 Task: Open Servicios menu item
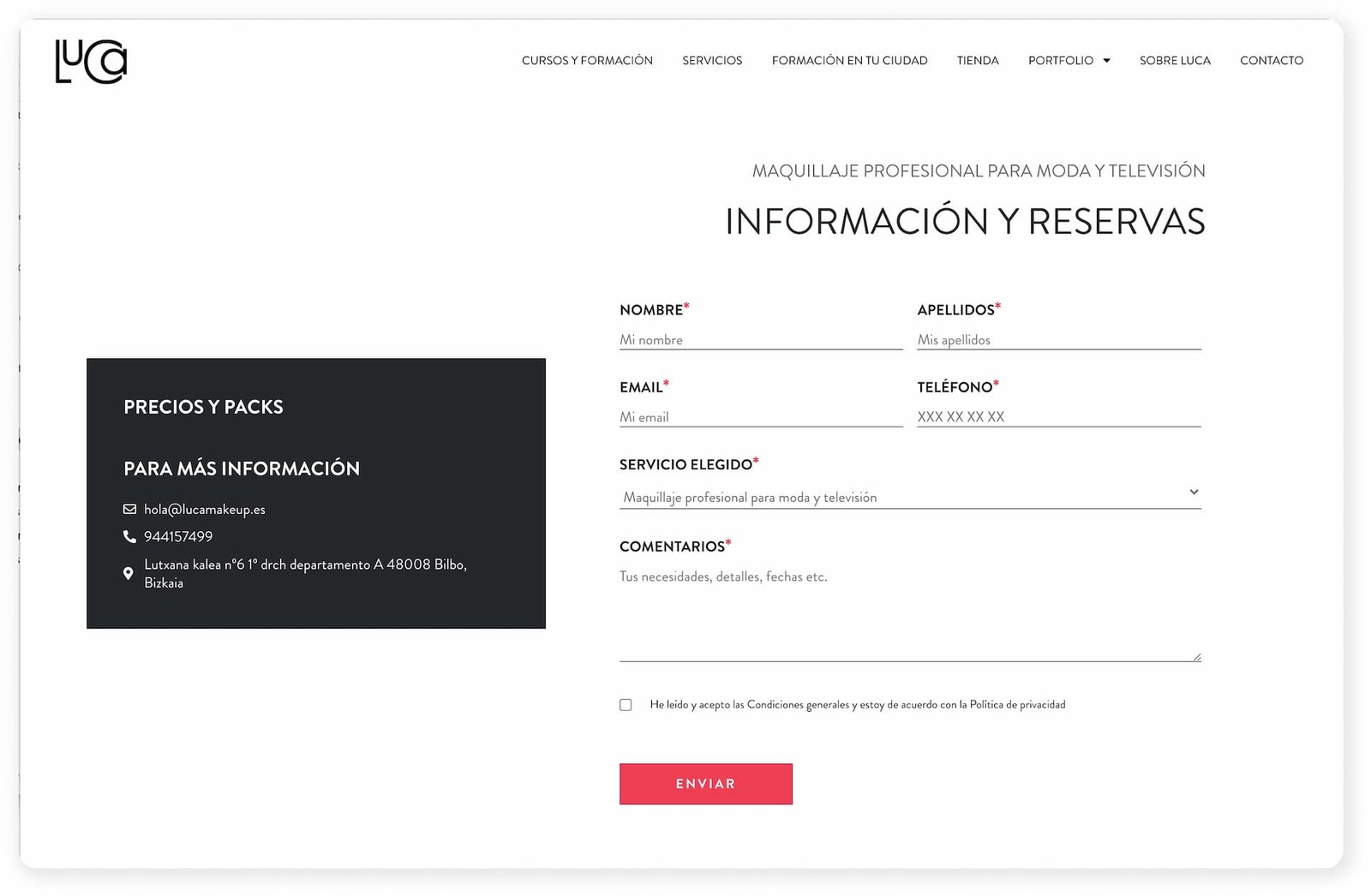[x=712, y=61]
